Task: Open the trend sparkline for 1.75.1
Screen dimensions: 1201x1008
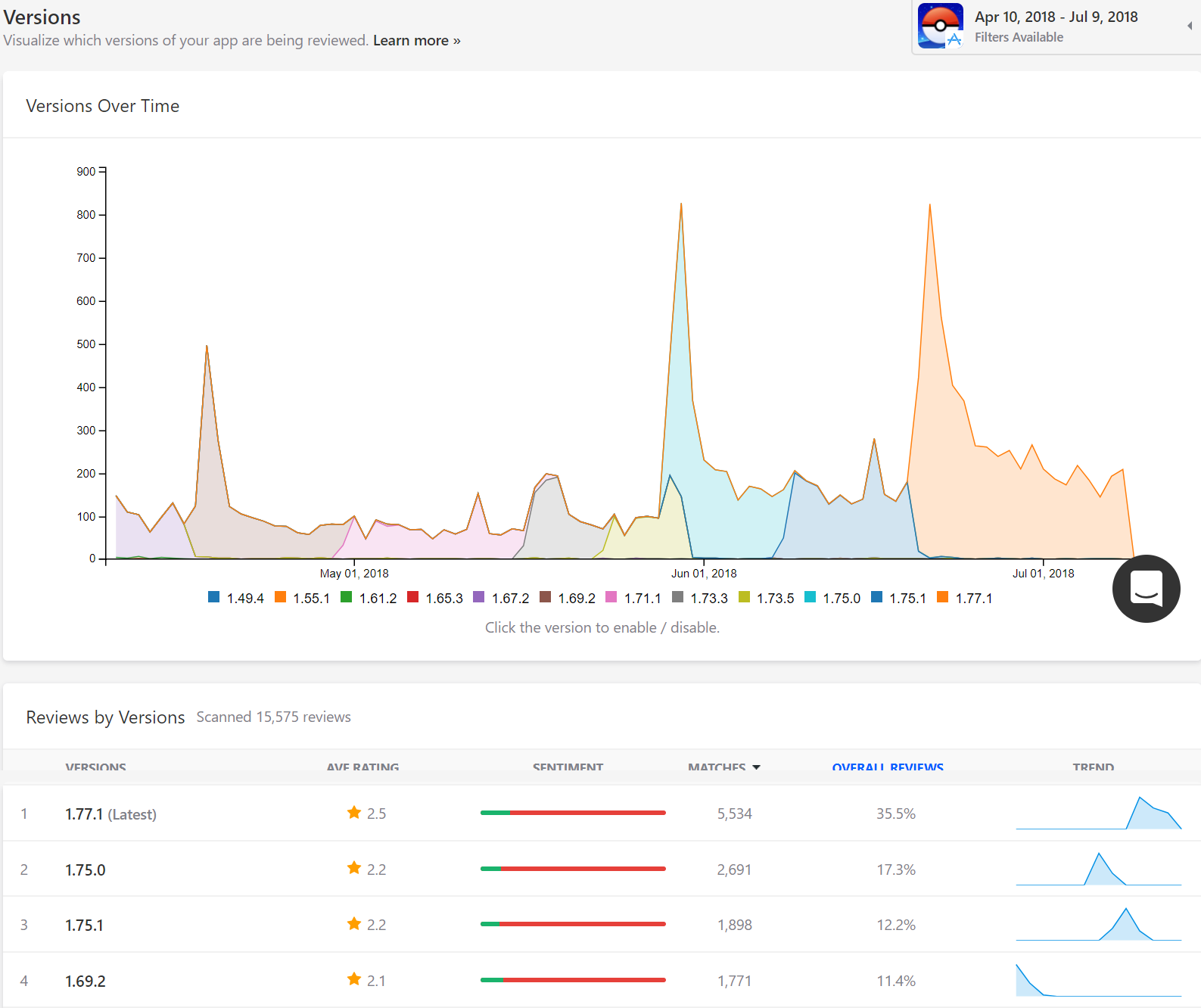Action: coord(1098,925)
